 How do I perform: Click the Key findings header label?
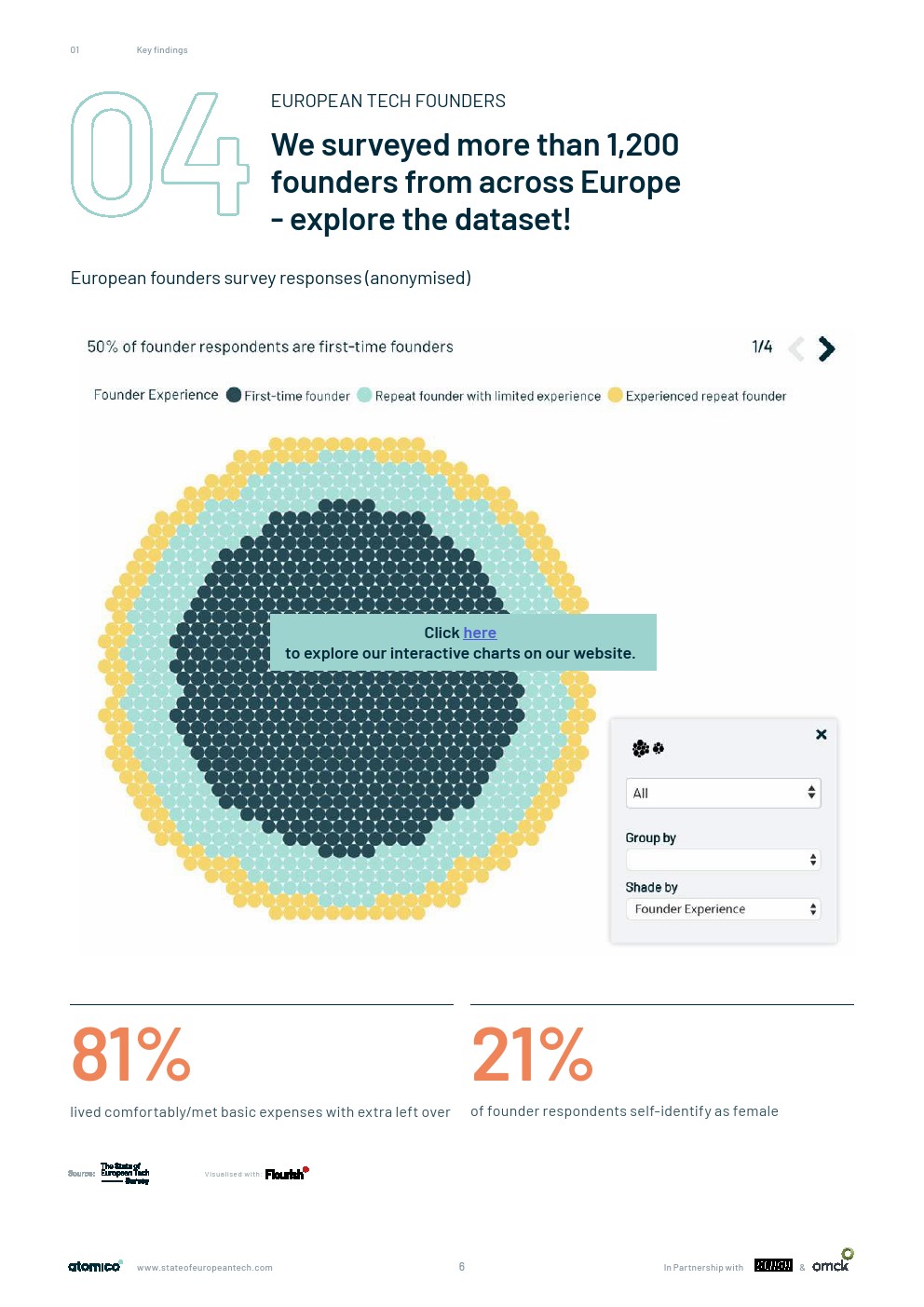coord(162,50)
